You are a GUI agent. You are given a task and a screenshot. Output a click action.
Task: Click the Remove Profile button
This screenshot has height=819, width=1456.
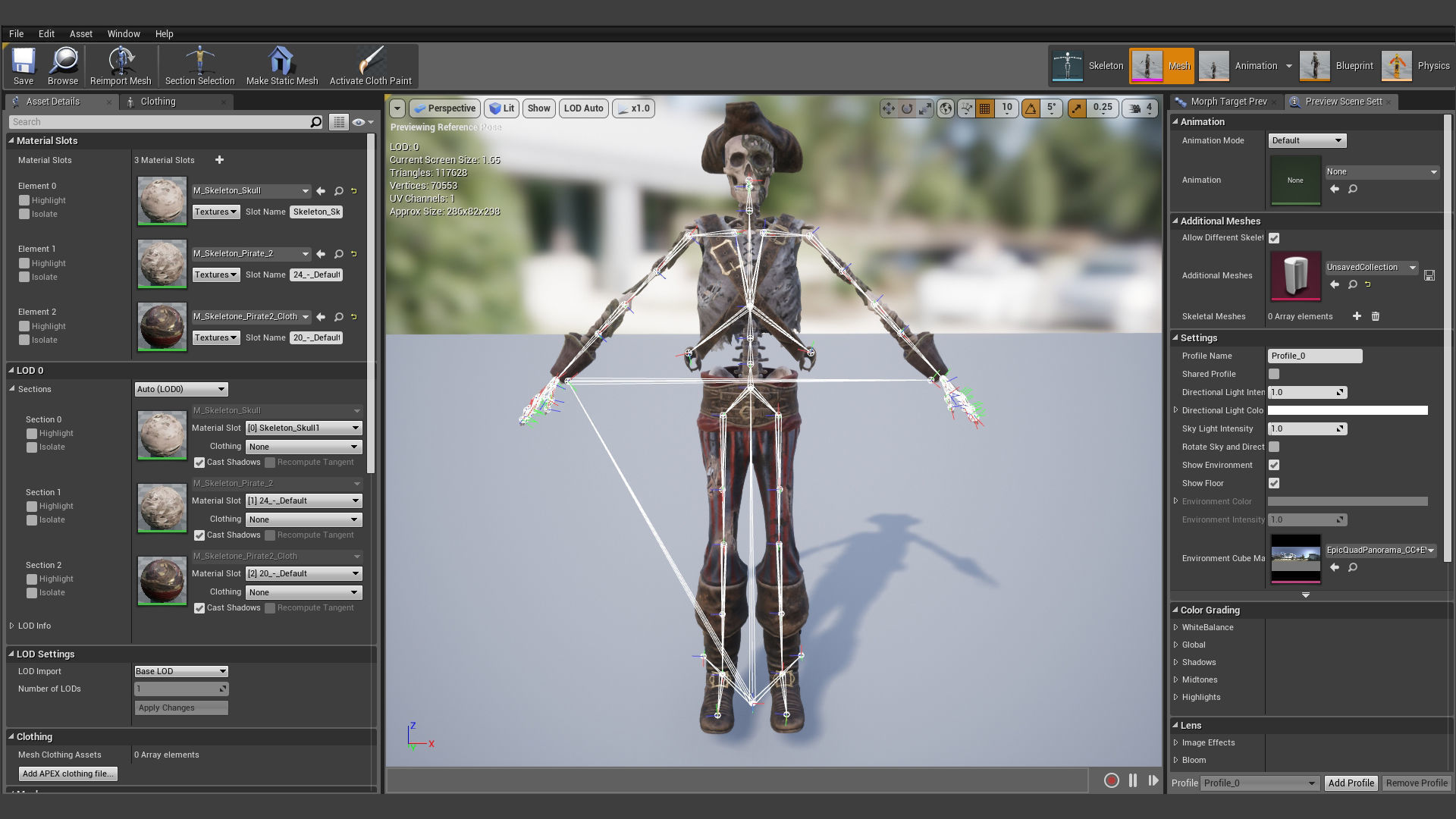tap(1417, 783)
